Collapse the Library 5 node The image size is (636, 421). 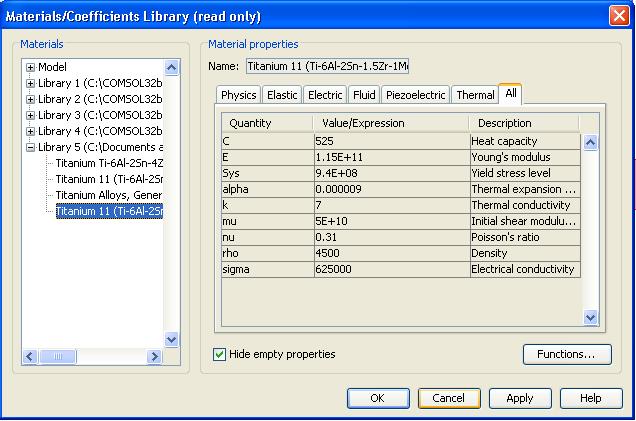coord(30,148)
